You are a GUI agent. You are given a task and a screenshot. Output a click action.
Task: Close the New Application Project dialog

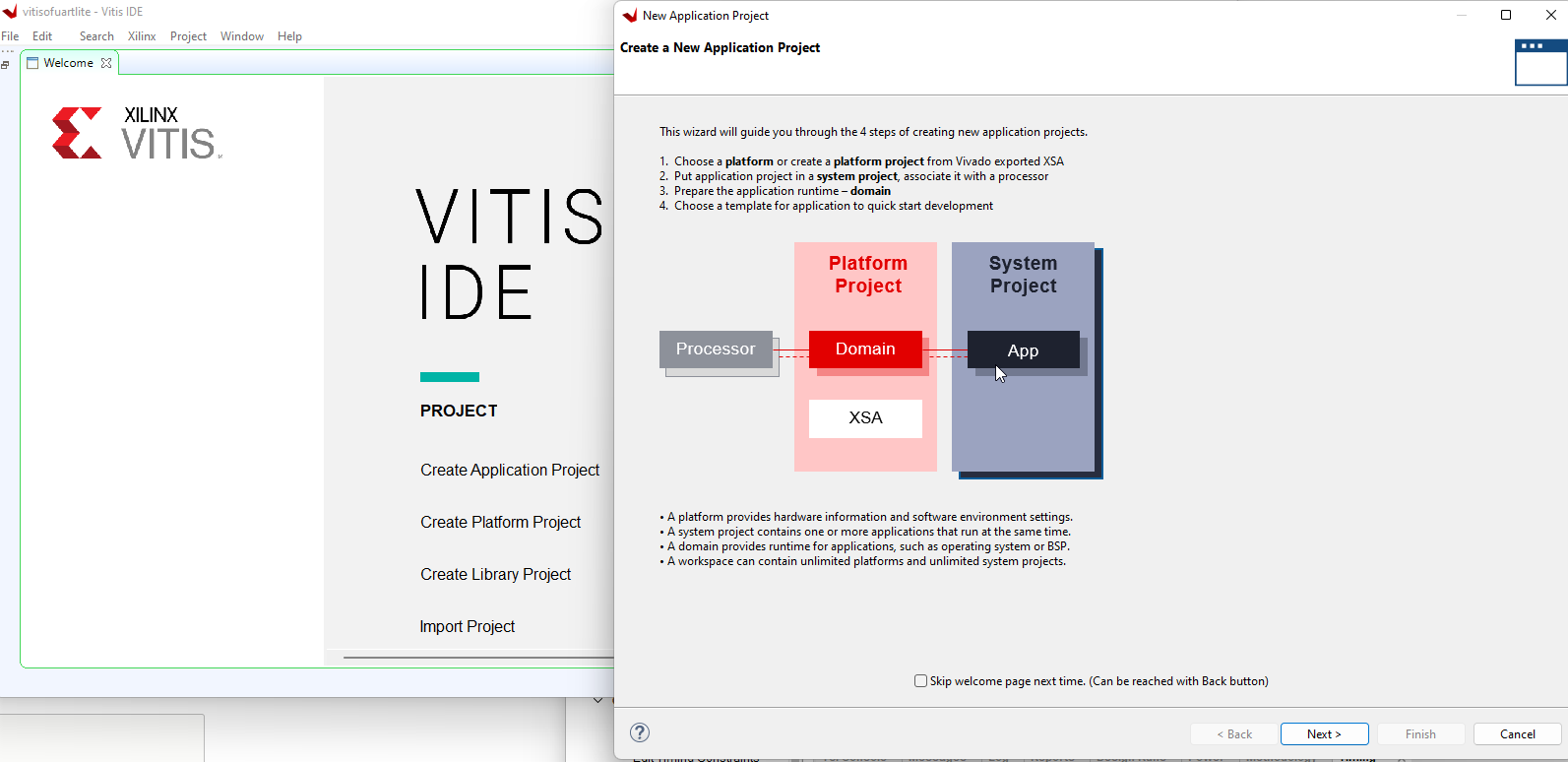pos(1551,15)
